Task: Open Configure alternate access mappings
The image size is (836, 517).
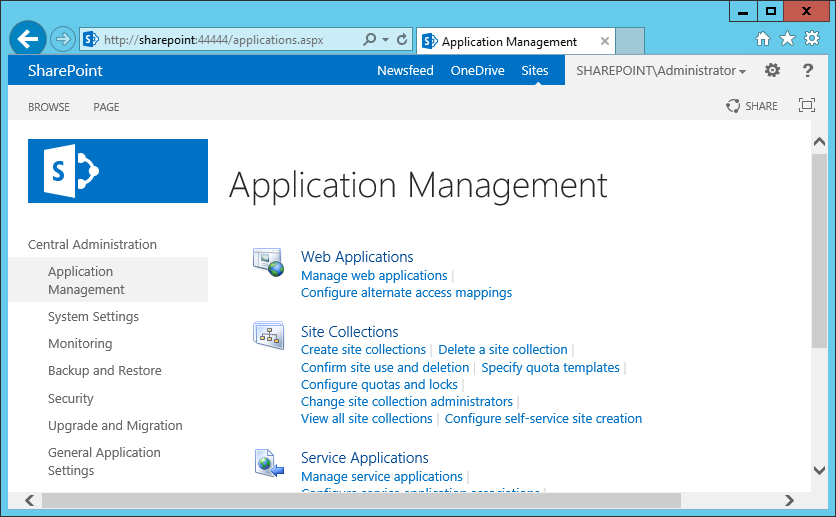Action: point(406,293)
